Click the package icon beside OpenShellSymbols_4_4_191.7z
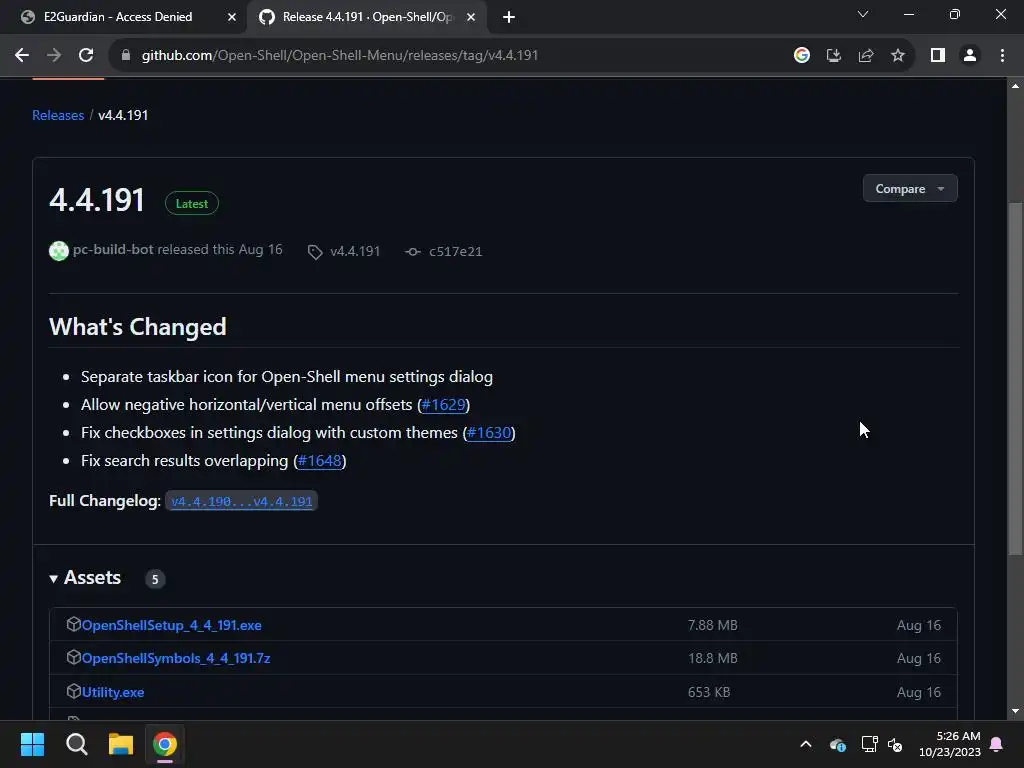The image size is (1024, 768). pos(73,658)
